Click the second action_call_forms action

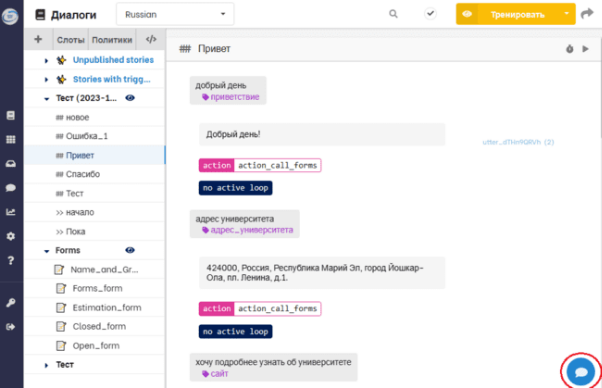click(260, 309)
